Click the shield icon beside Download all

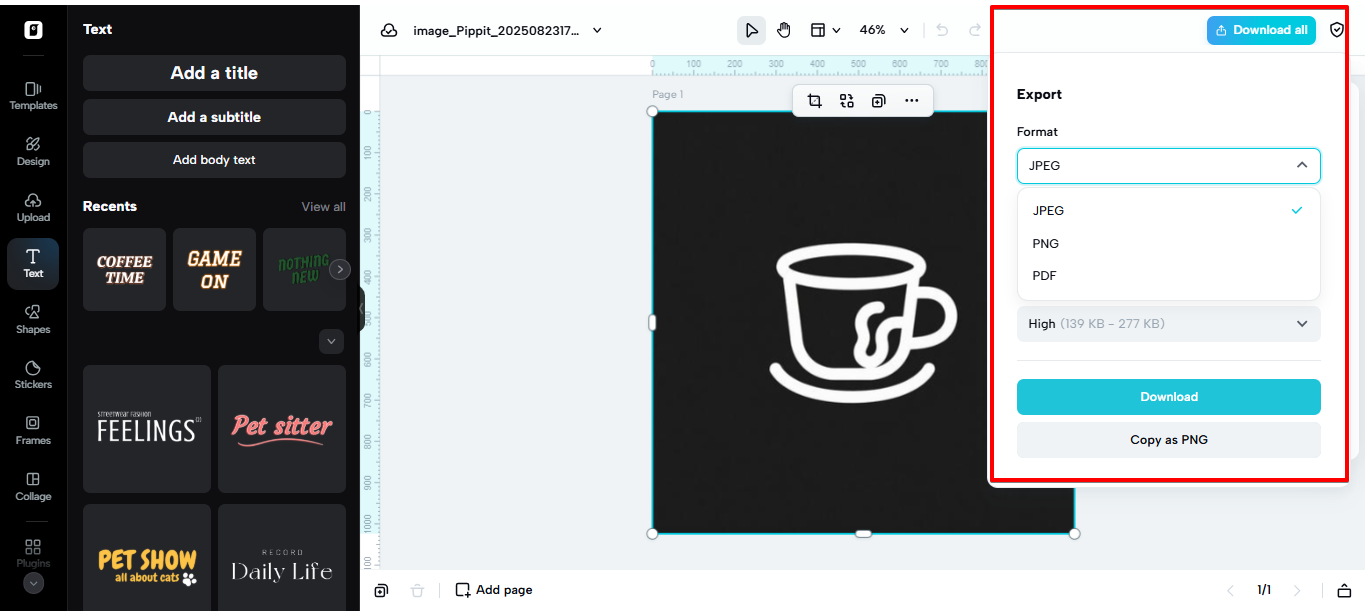pos(1337,30)
